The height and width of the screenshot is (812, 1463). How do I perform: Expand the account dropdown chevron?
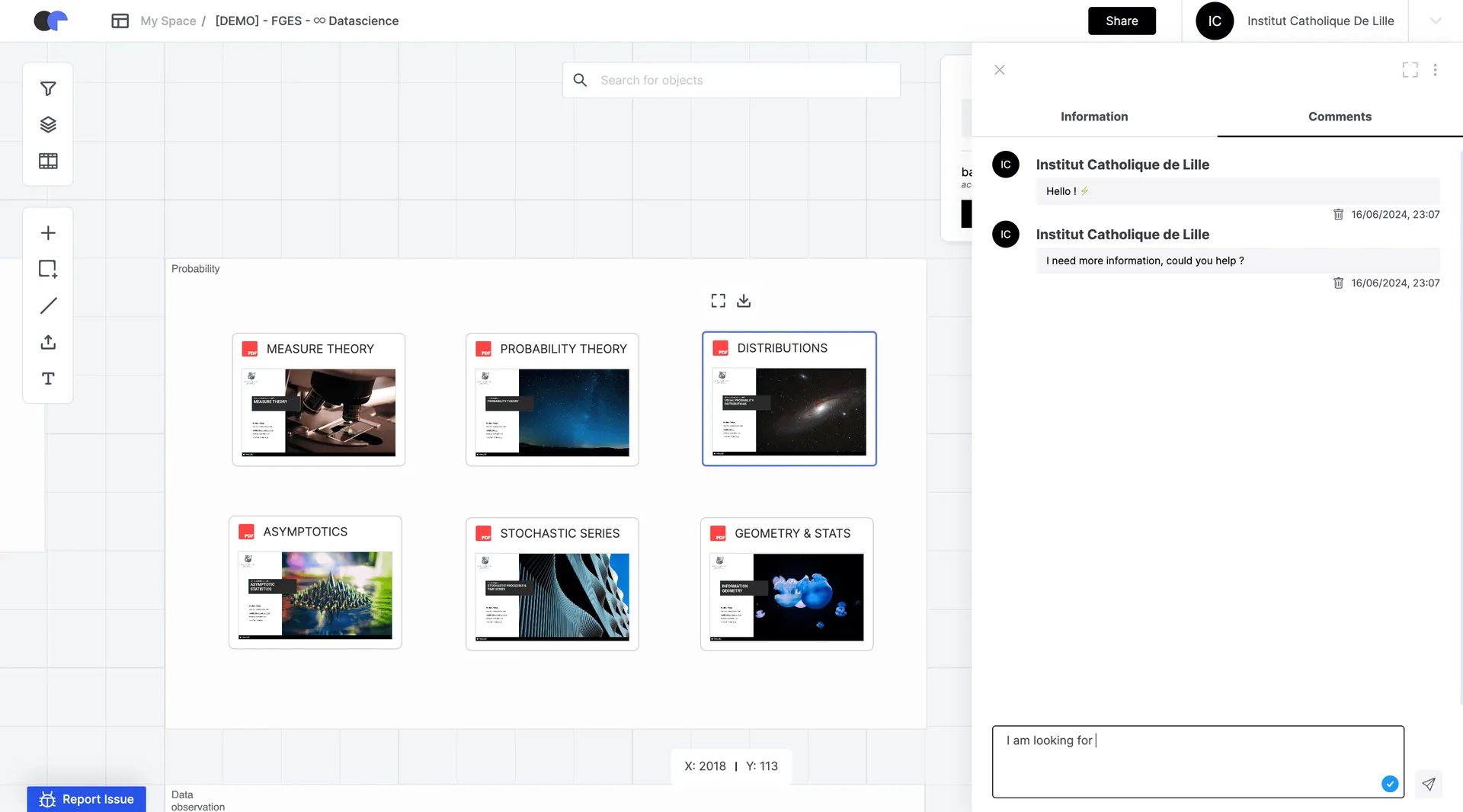click(x=1436, y=21)
